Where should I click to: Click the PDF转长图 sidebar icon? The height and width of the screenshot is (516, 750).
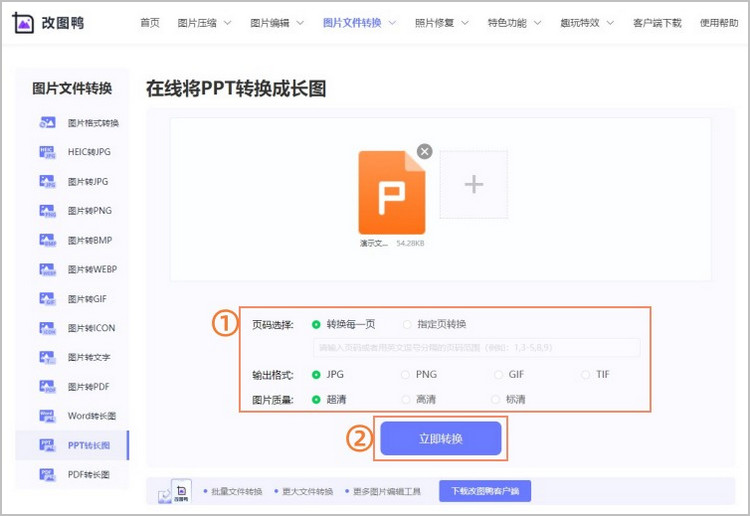pyautogui.click(x=47, y=474)
